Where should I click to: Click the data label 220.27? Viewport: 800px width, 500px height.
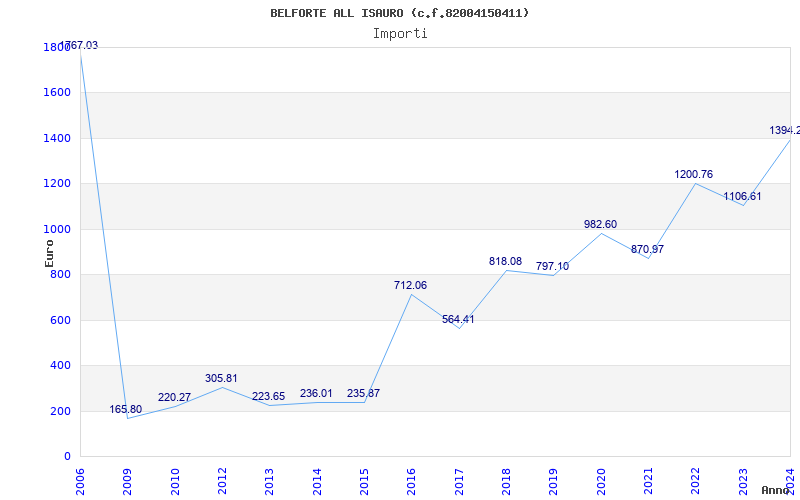point(174,397)
